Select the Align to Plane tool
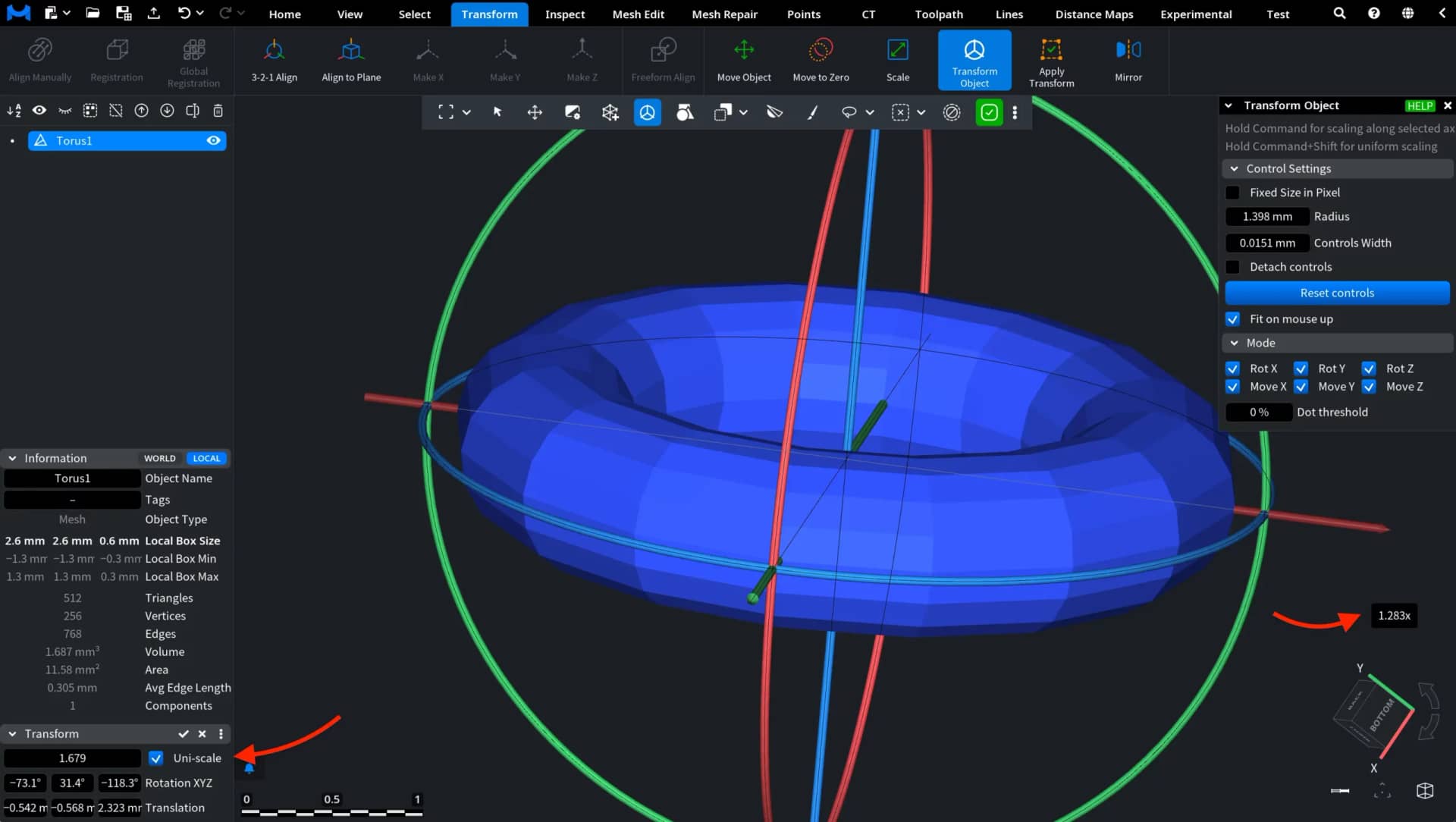The height and width of the screenshot is (822, 1456). click(x=351, y=61)
